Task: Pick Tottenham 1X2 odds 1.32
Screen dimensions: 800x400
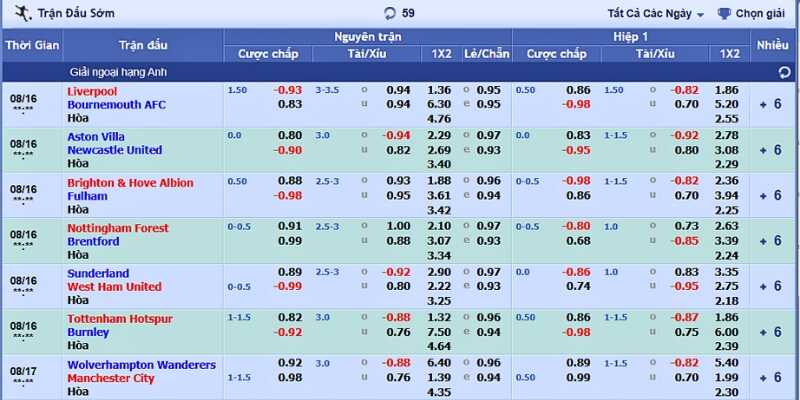Action: (439, 317)
